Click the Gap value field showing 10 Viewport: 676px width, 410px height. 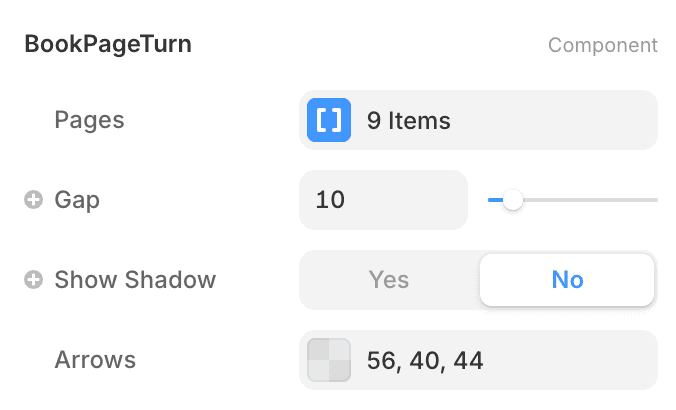coord(383,200)
